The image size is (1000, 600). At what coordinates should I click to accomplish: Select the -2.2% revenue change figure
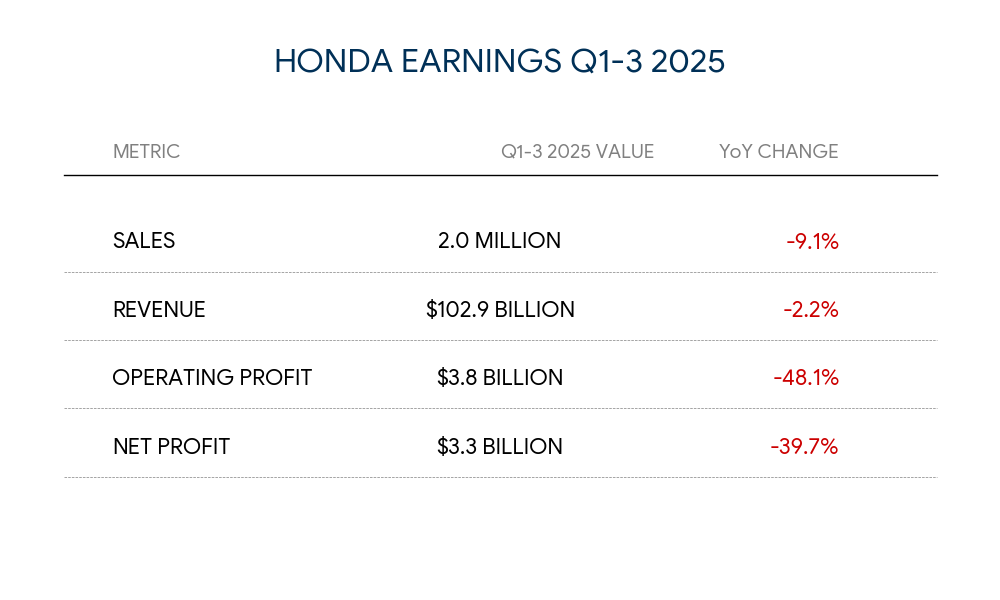pos(811,310)
